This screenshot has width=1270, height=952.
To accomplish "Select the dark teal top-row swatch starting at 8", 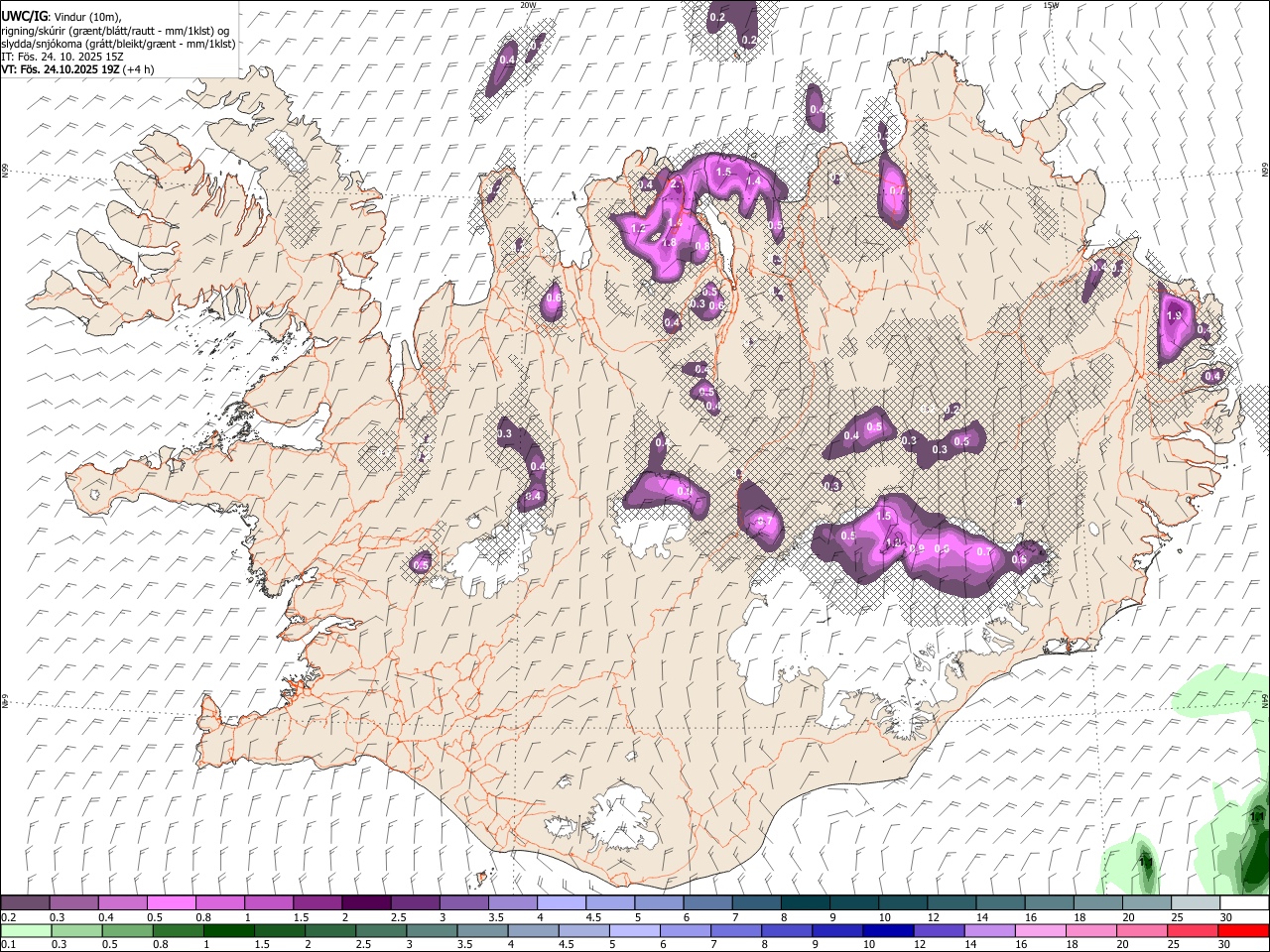I will [x=804, y=903].
